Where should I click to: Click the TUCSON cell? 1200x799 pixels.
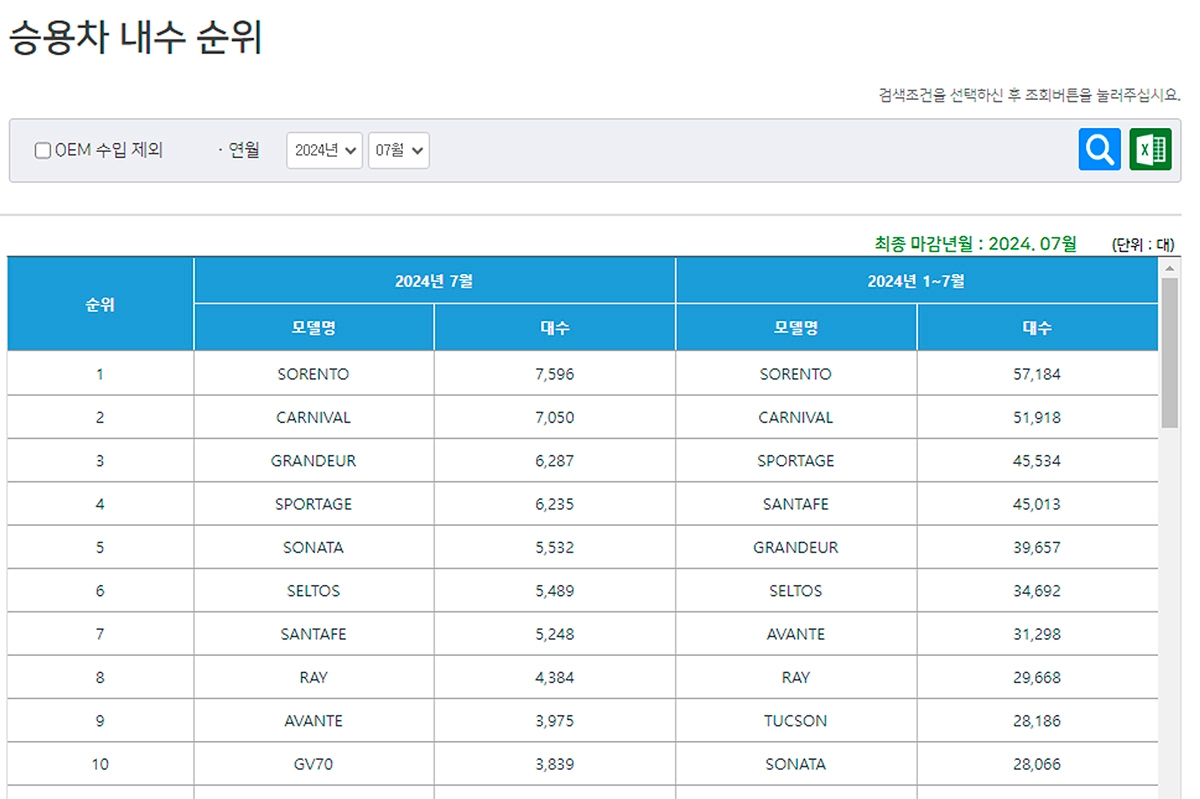pos(796,720)
